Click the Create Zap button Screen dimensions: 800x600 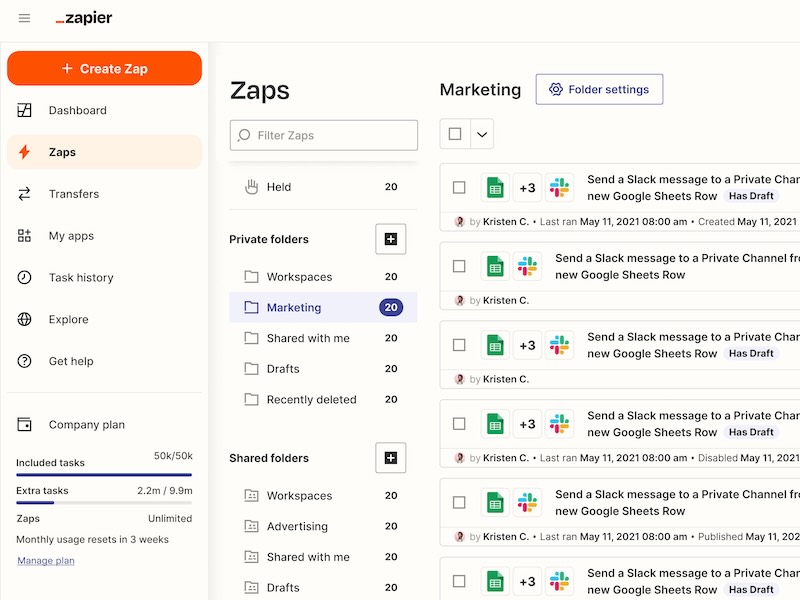point(104,68)
